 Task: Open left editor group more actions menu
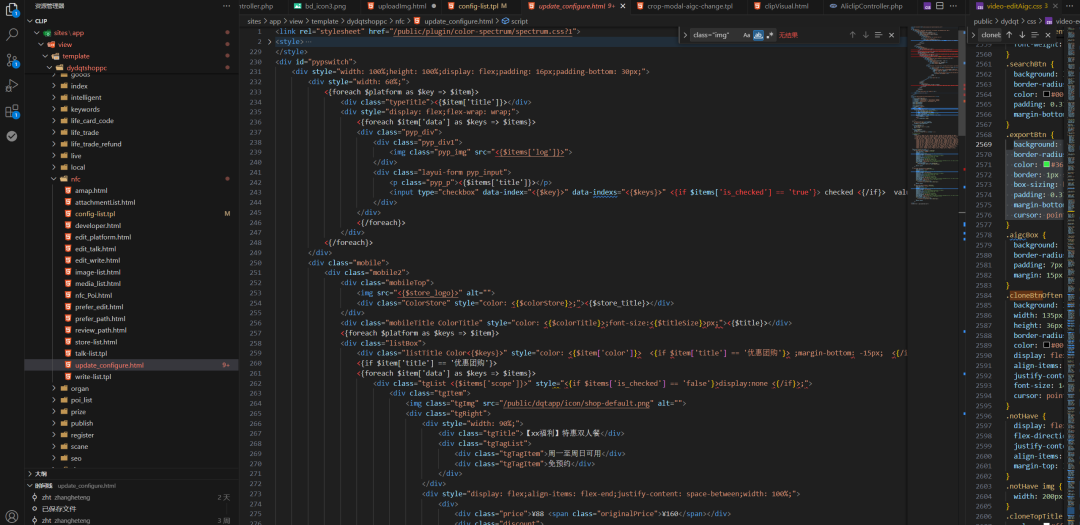954,6
